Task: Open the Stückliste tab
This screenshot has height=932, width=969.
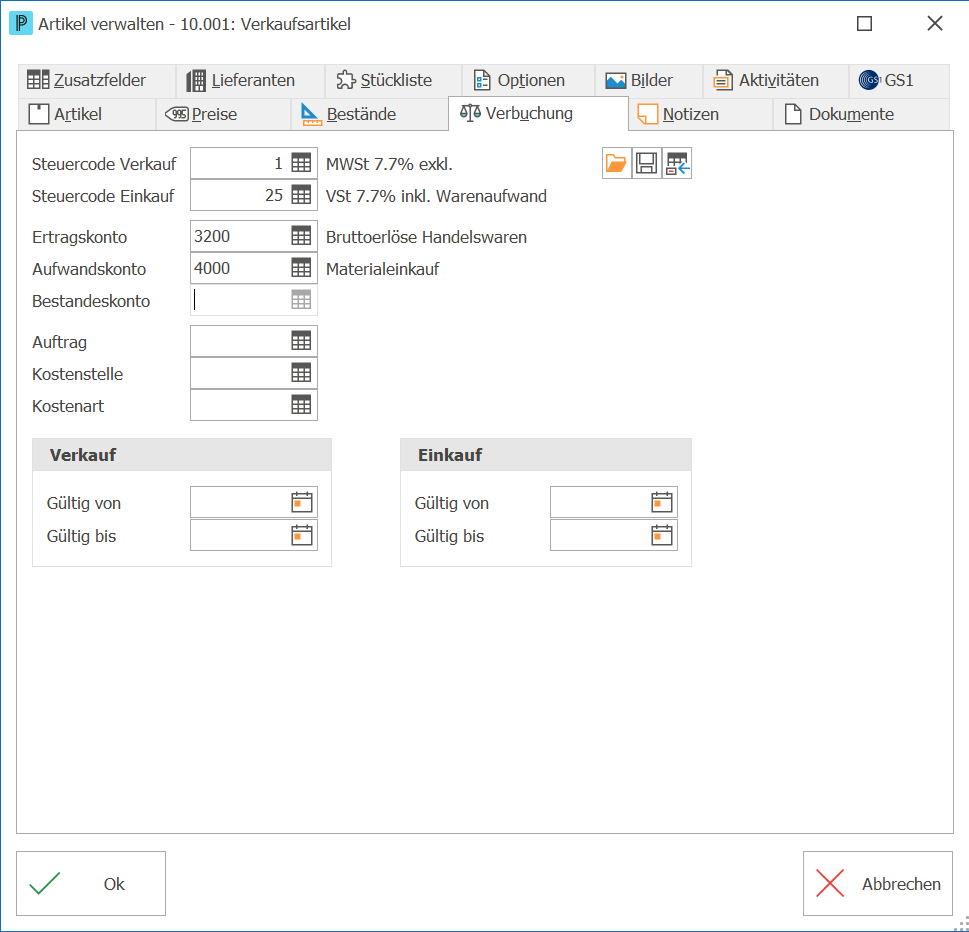Action: tap(393, 81)
